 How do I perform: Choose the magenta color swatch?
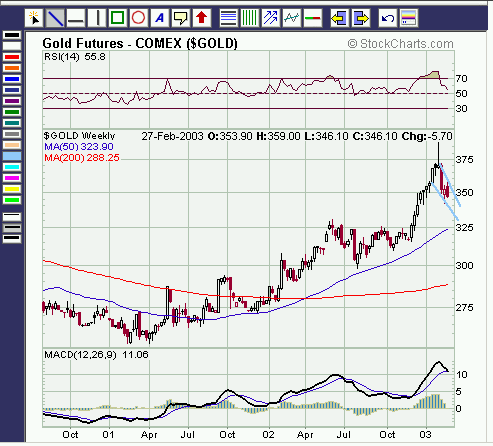[12, 178]
